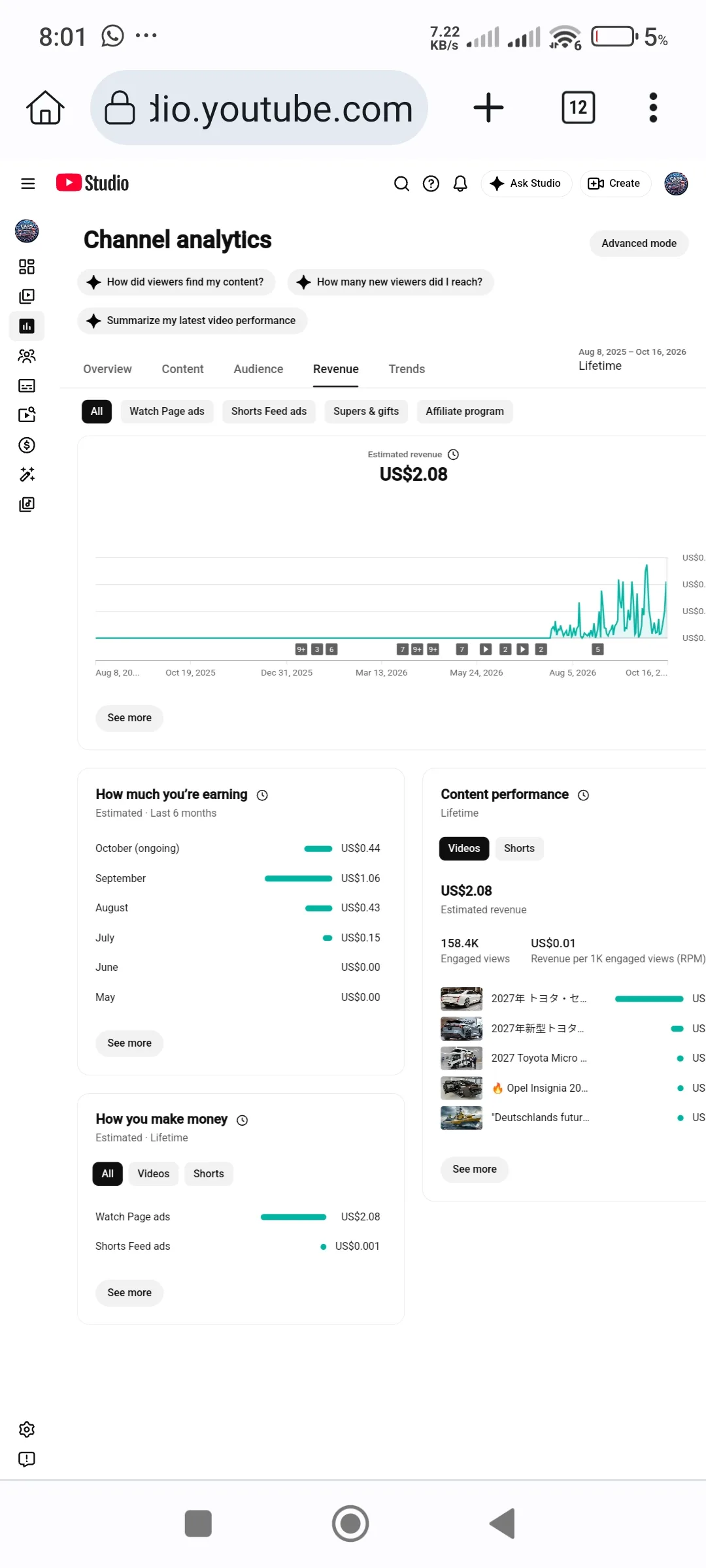Click the Create button
The height and width of the screenshot is (1568, 706).
(615, 184)
